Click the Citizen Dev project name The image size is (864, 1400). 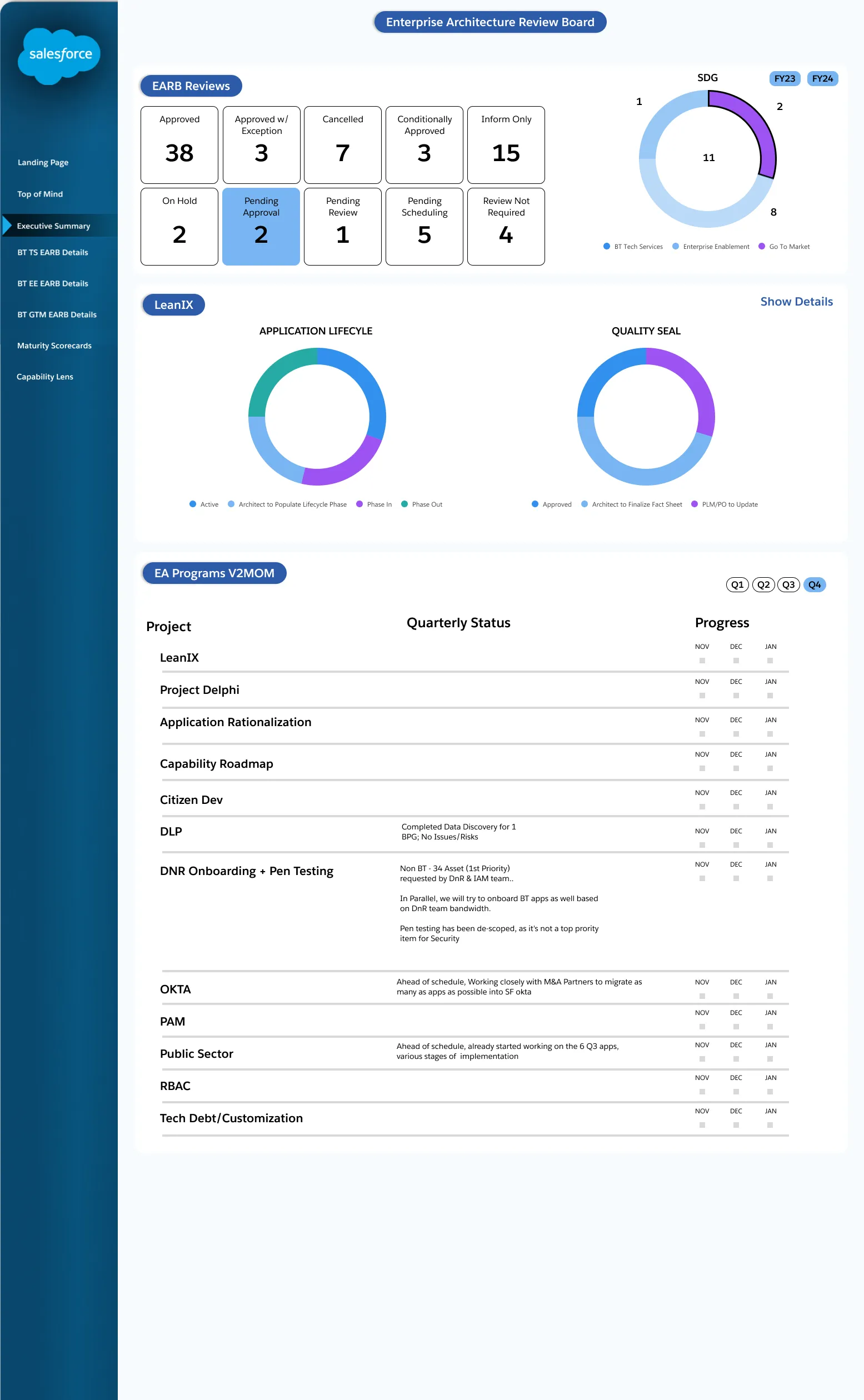192,799
